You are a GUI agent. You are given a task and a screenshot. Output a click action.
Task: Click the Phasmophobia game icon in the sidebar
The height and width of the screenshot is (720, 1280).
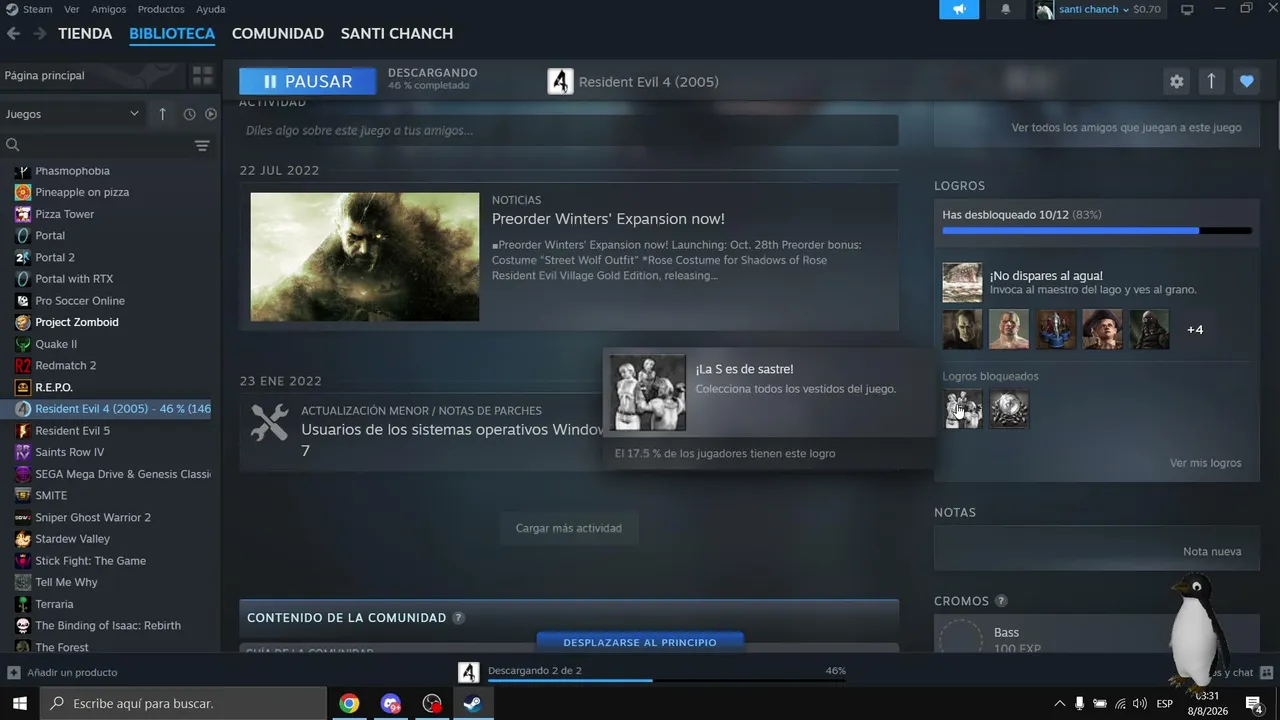pyautogui.click(x=23, y=171)
